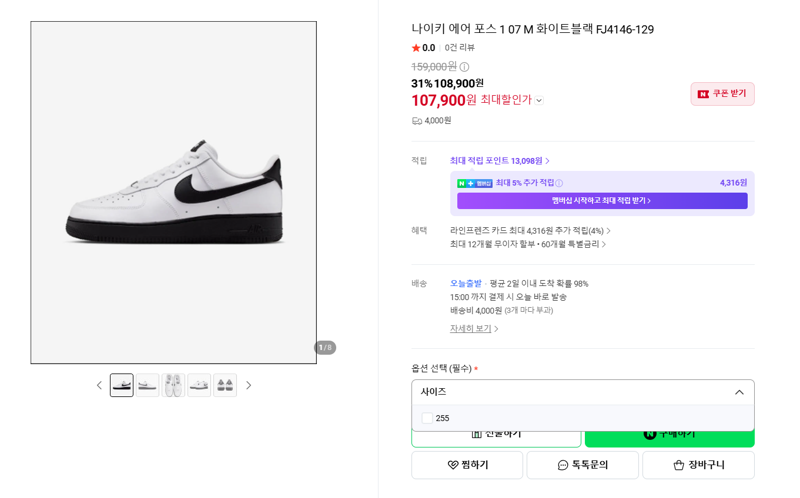800x498 pixels.
Task: Open 최대 12개월 무이자 할부 link
Action: click(x=528, y=244)
